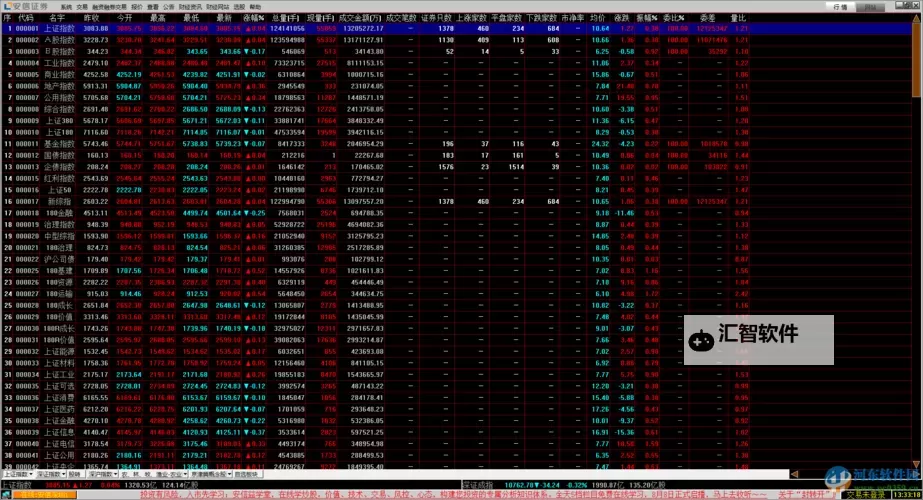The image size is (923, 500).
Task: Switch to the 行情 tab
Action: pyautogui.click(x=839, y=6)
